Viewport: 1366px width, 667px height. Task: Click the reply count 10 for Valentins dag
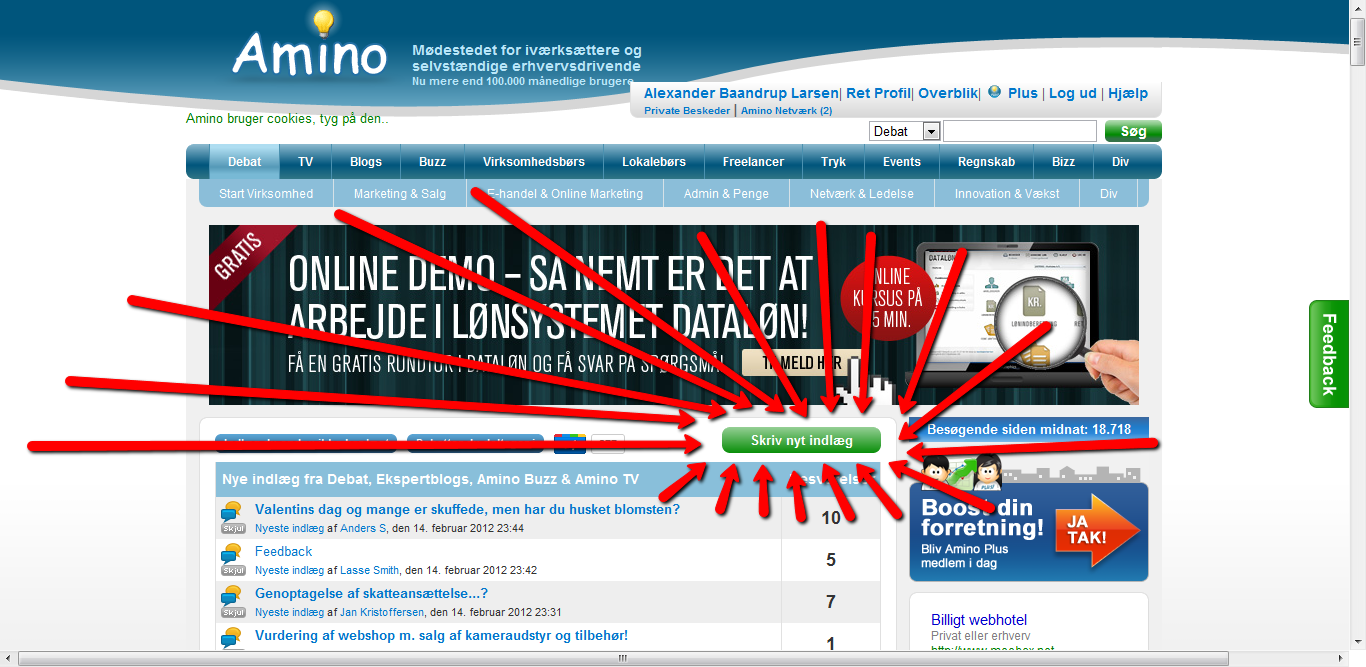[831, 518]
